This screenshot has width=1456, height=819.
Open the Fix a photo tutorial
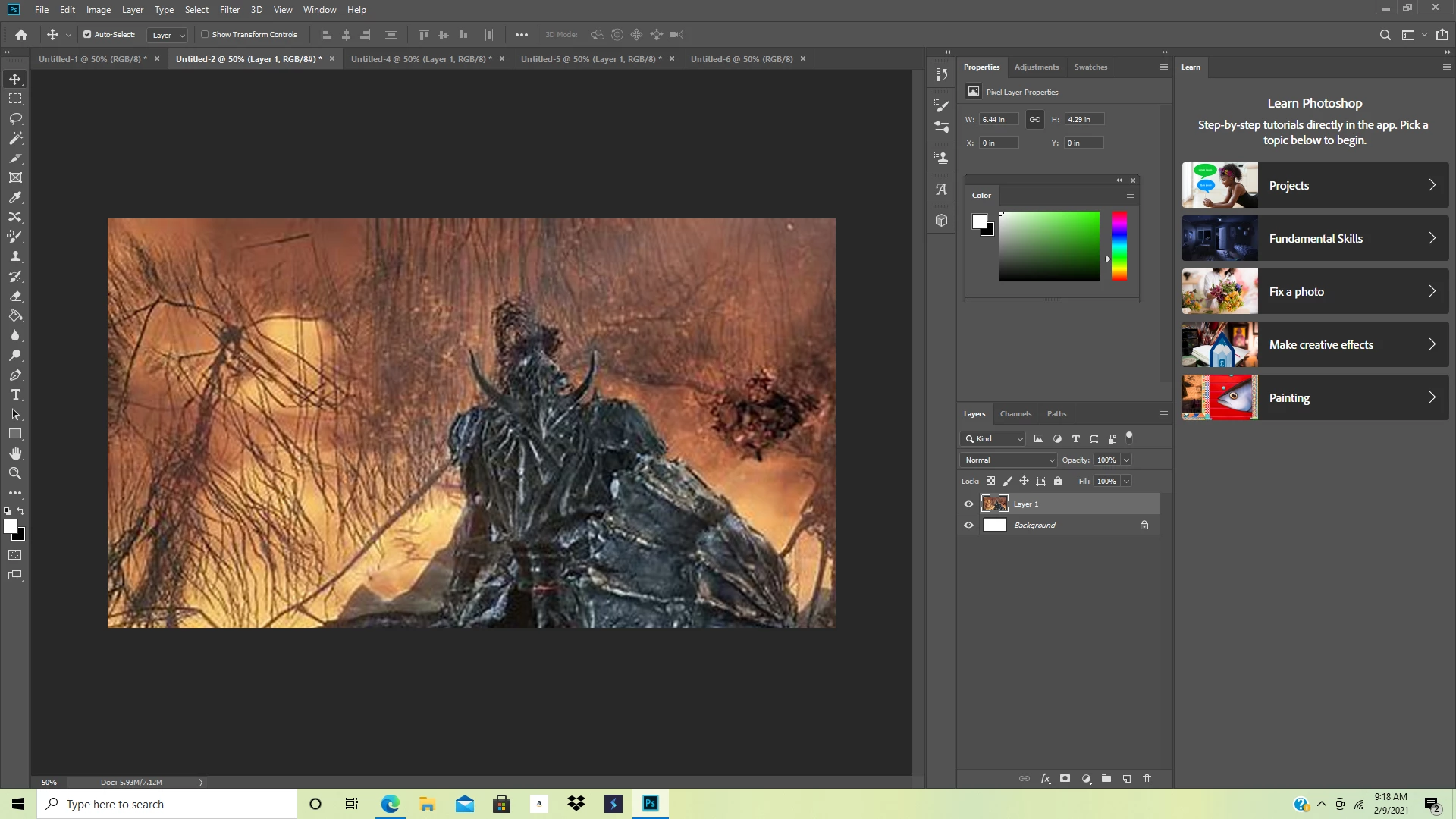click(1315, 292)
